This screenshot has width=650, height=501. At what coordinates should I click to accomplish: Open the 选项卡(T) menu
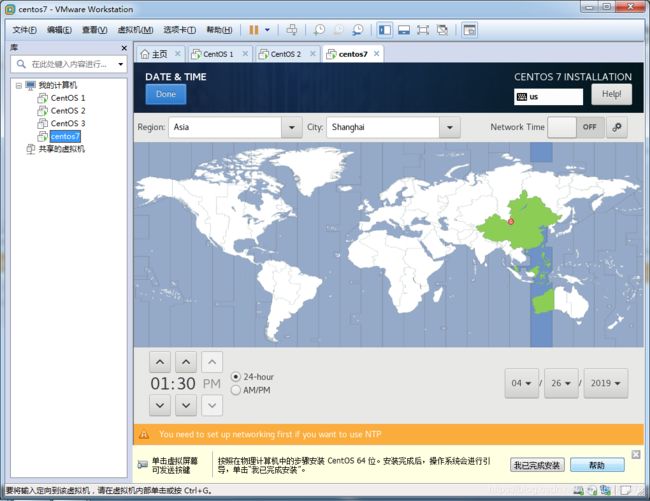coord(179,30)
